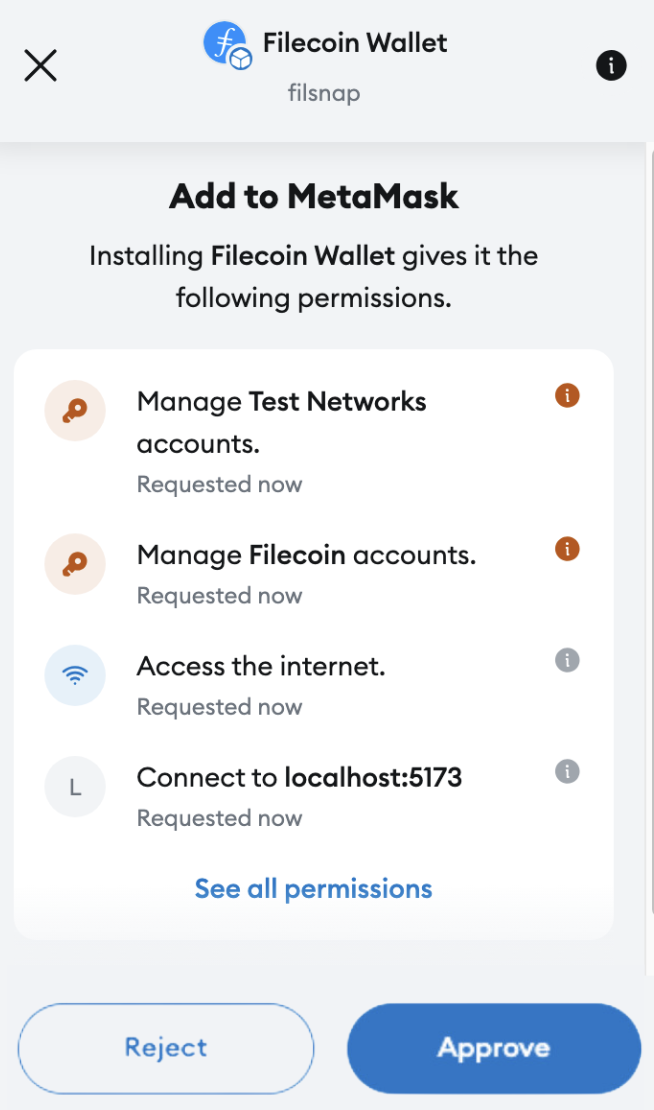Click the Connect to localhost:5173 permission row
Image resolution: width=654 pixels, height=1110 pixels.
(298, 777)
